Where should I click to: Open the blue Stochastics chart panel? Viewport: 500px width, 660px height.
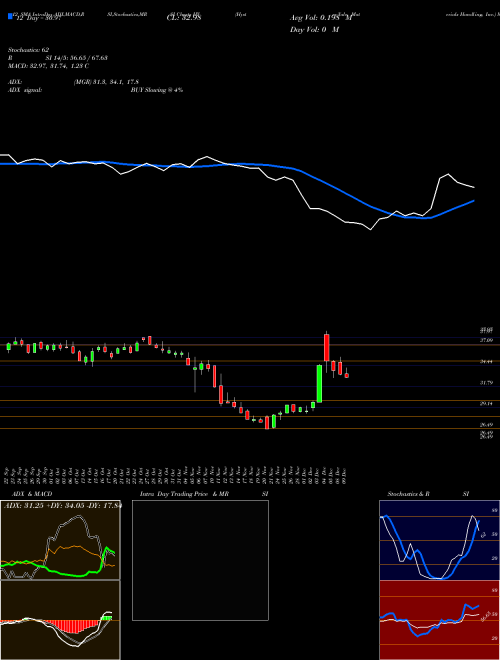[x=439, y=540]
